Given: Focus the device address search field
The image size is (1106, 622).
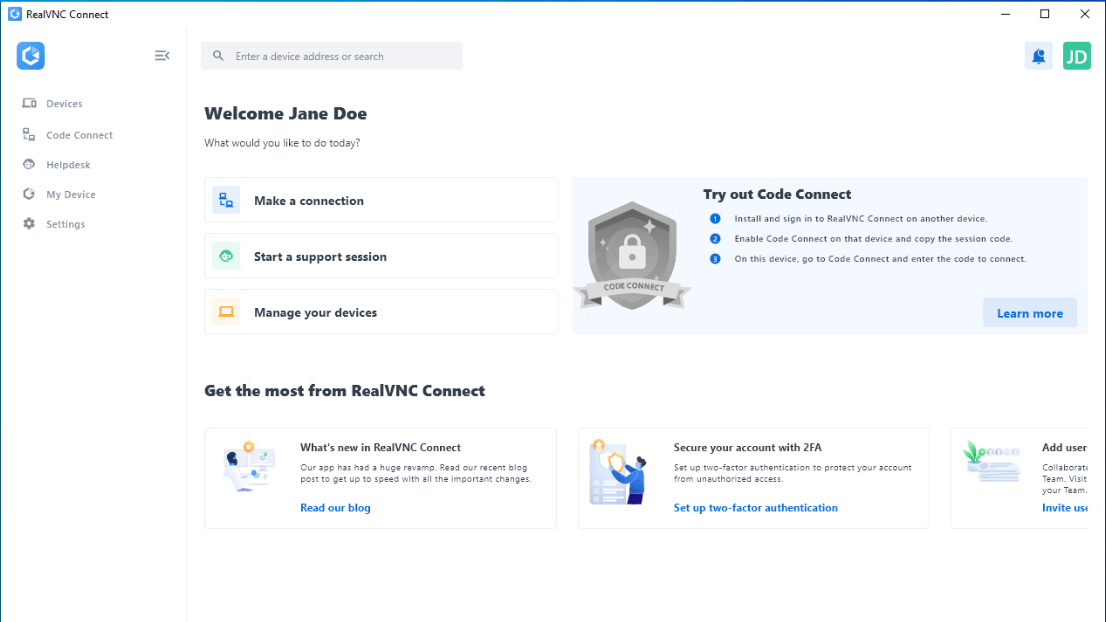Looking at the screenshot, I should (x=340, y=57).
